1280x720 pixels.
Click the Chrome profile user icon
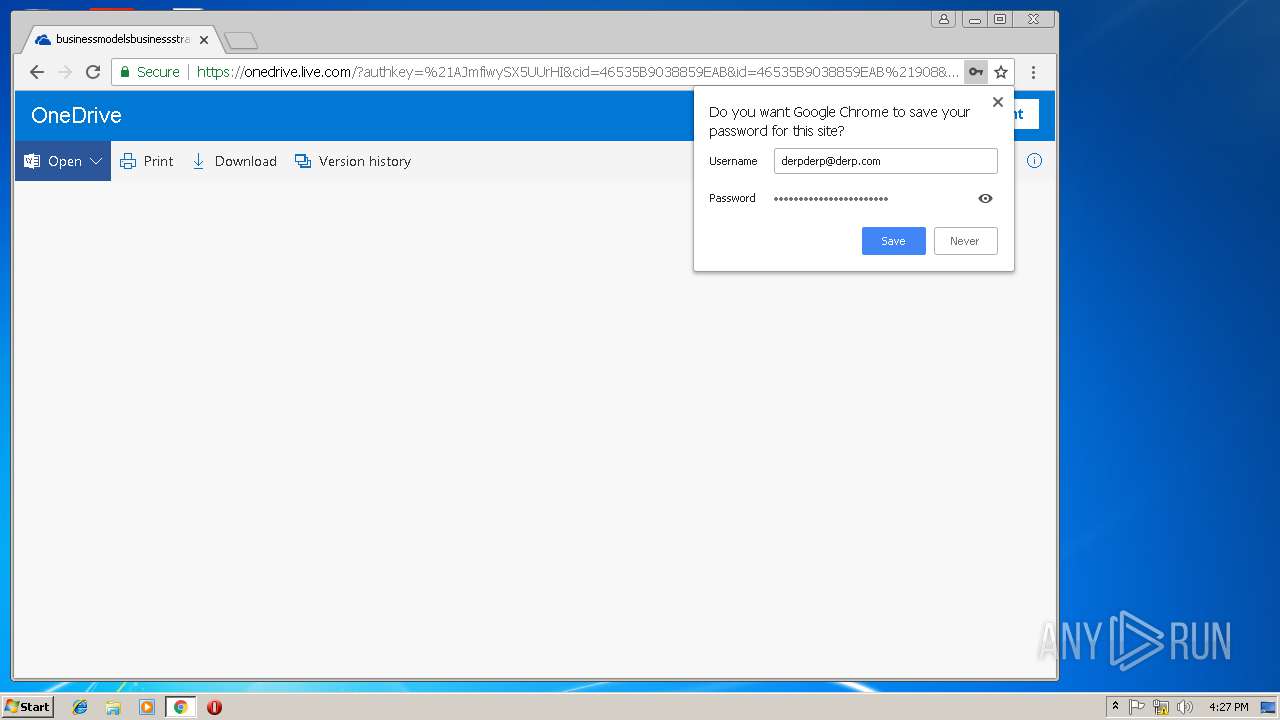pyautogui.click(x=943, y=19)
